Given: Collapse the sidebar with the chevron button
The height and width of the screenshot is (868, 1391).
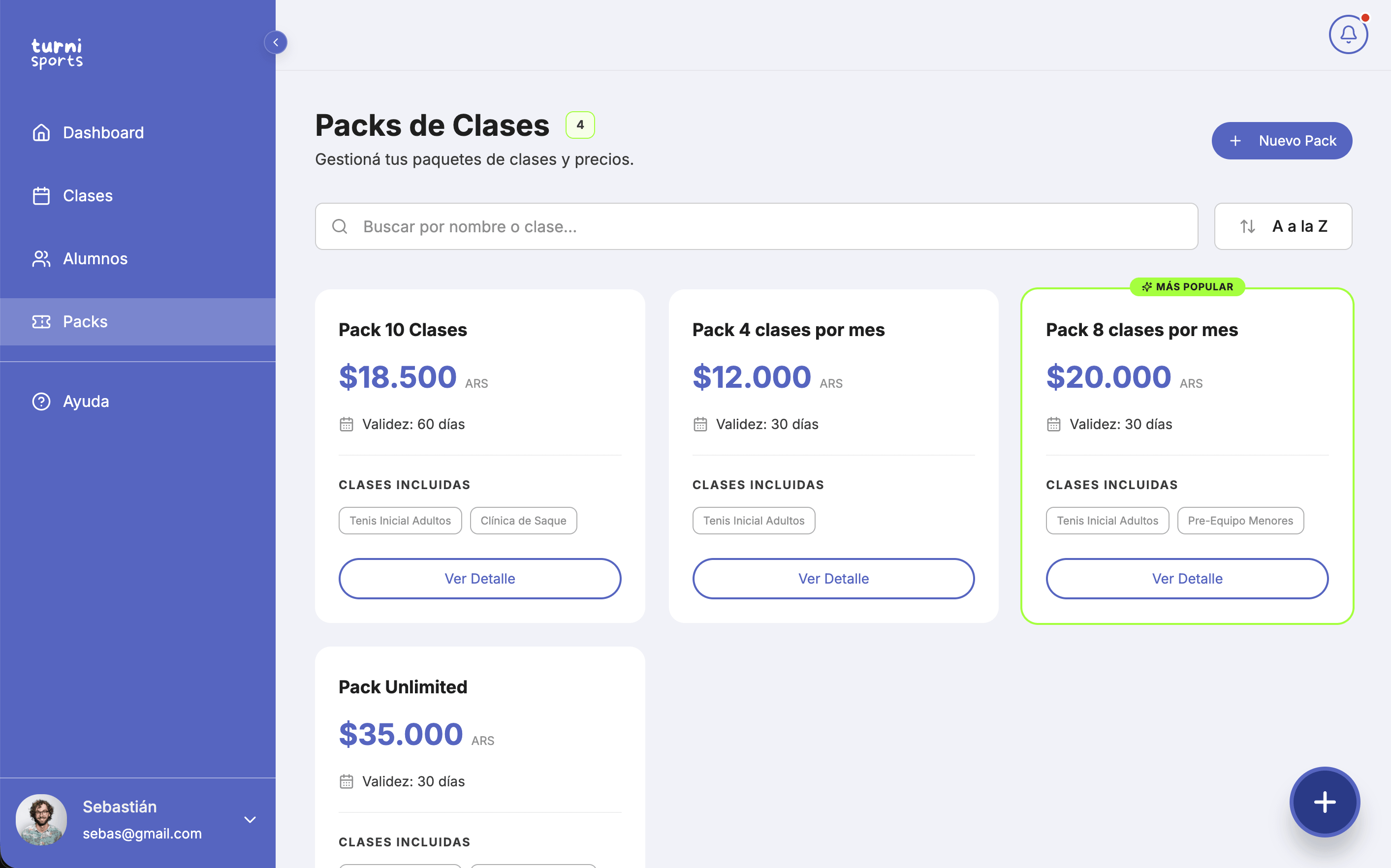Looking at the screenshot, I should [276, 42].
